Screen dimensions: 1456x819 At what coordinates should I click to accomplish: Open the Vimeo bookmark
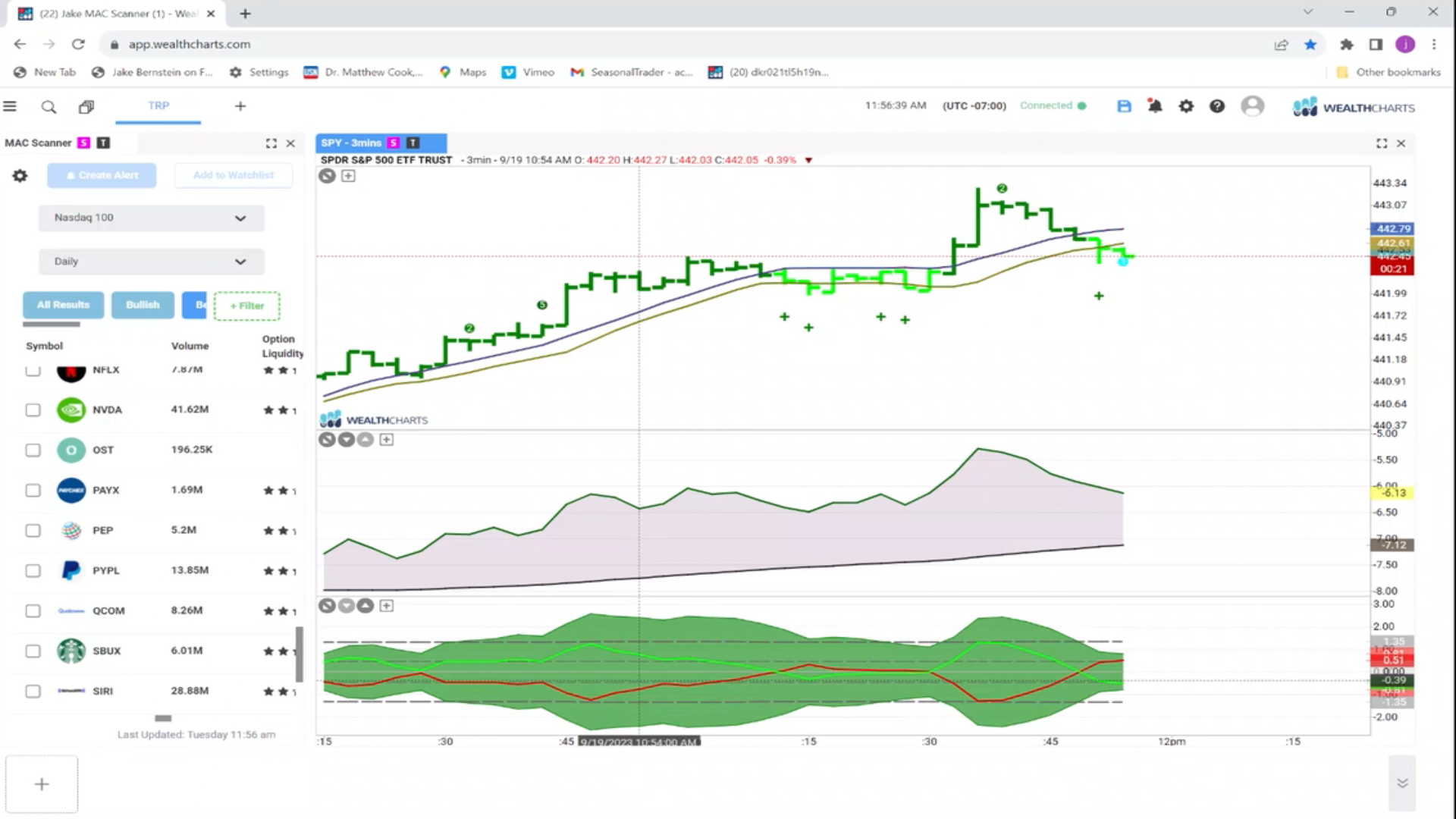tap(528, 72)
